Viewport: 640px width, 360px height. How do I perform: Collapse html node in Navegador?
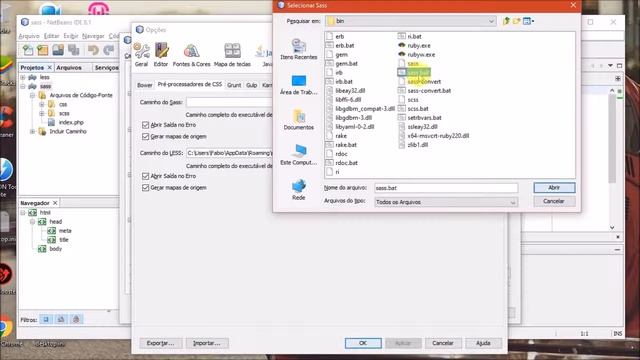(x=23, y=212)
